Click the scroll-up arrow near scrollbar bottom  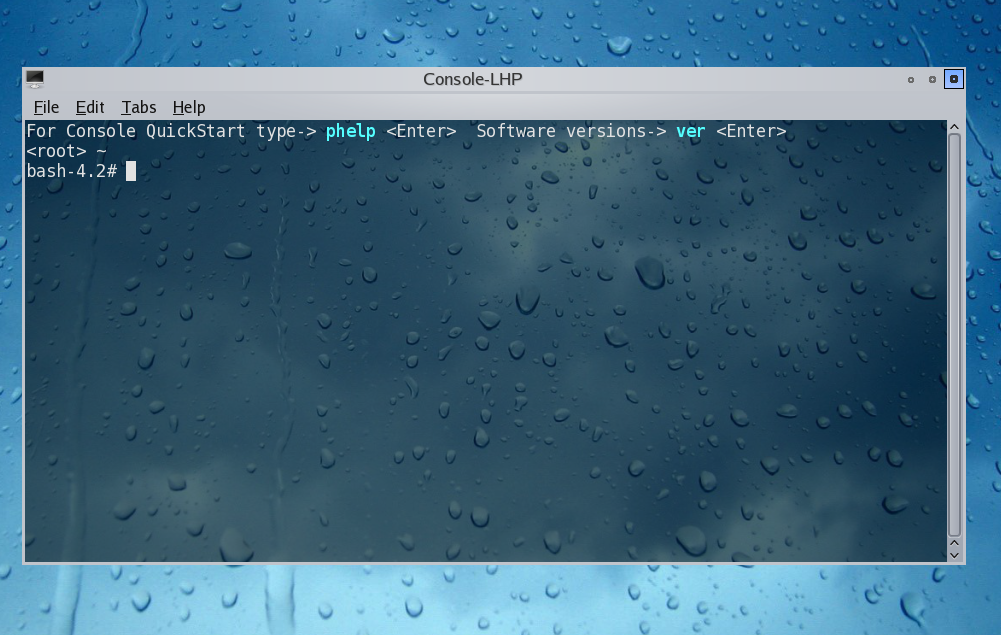[954, 543]
